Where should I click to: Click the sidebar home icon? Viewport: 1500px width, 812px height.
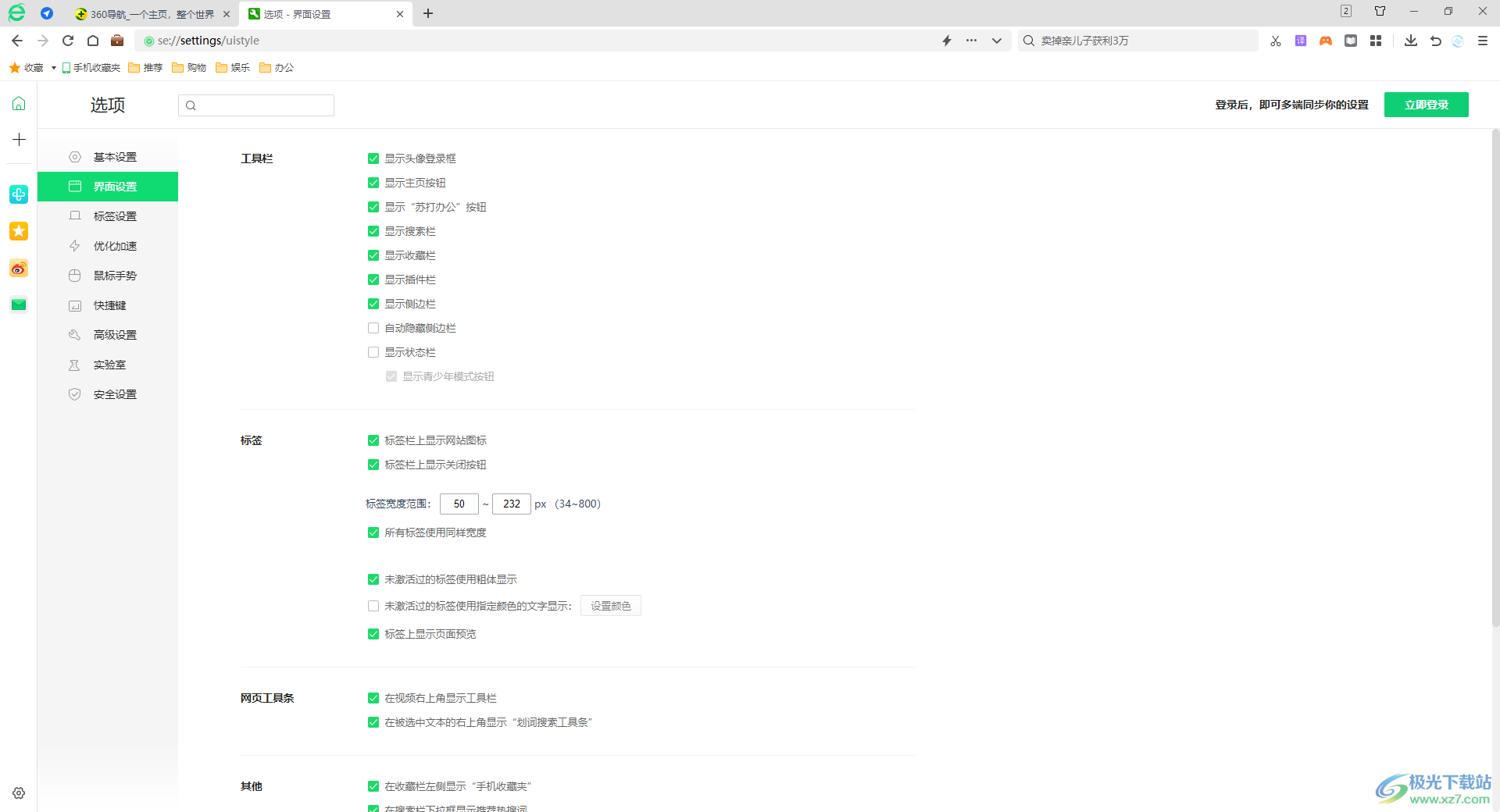pos(19,104)
